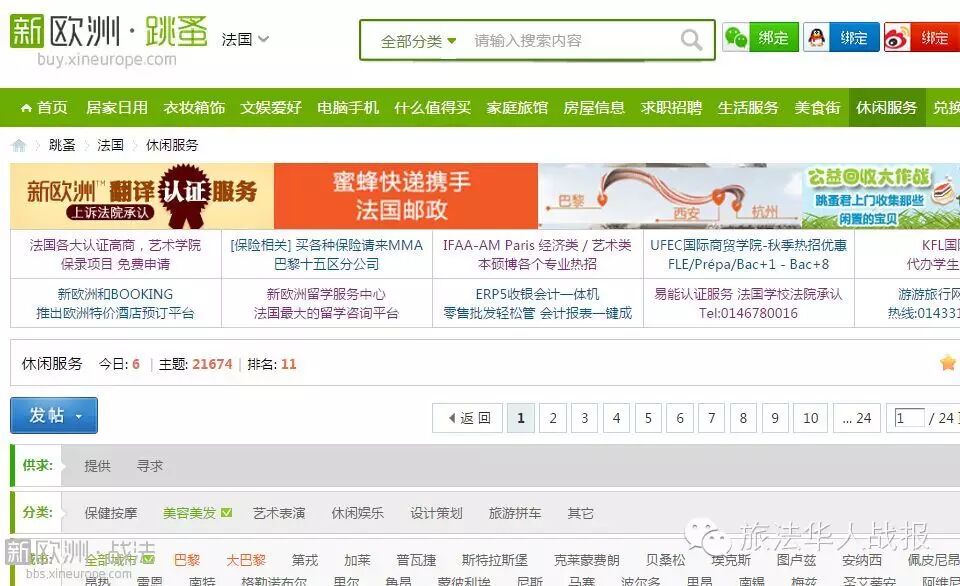Open the 发帖 post dropdown button
Viewport: 960px width, 586px height.
(54, 415)
